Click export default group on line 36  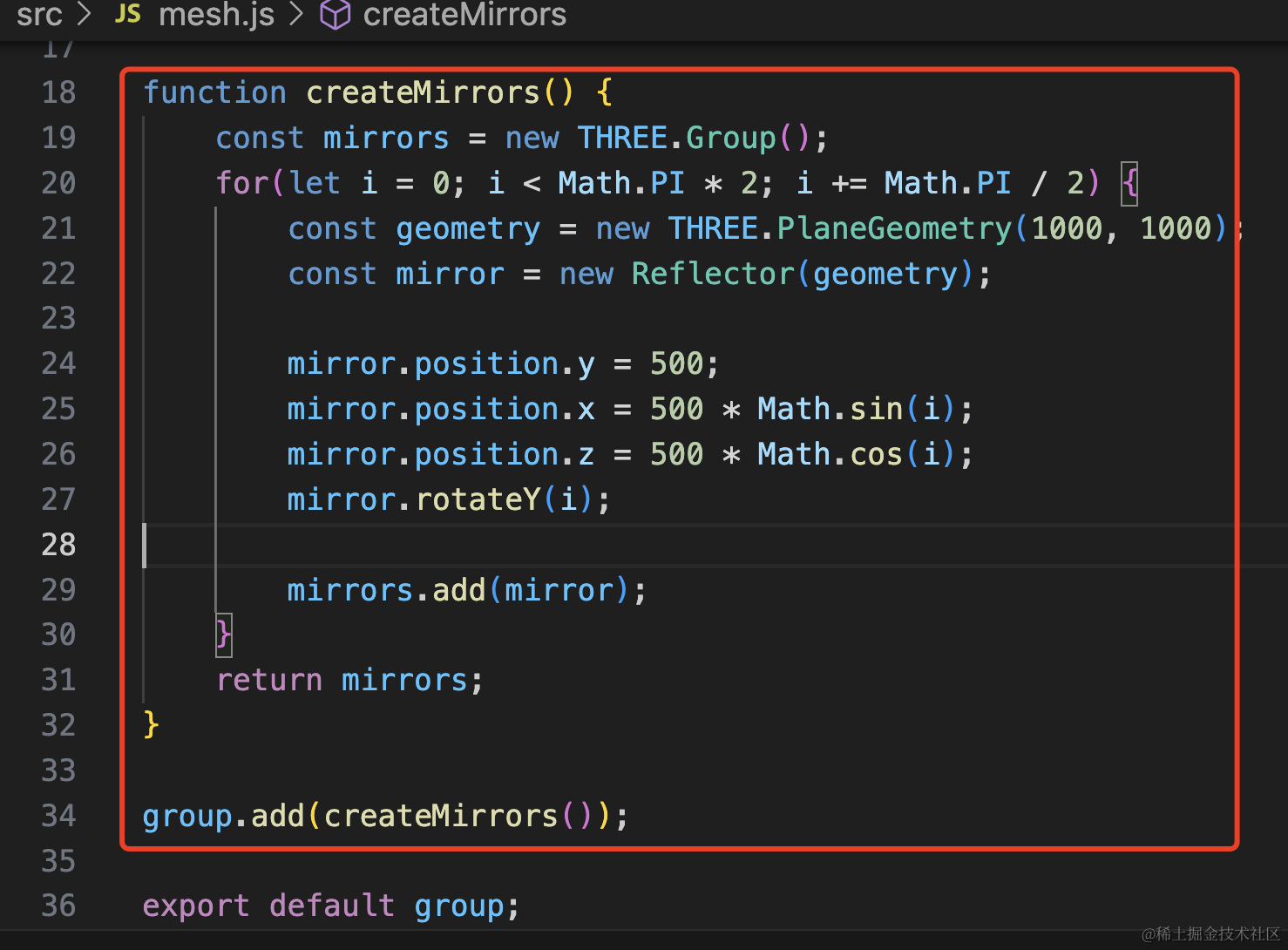click(x=331, y=906)
